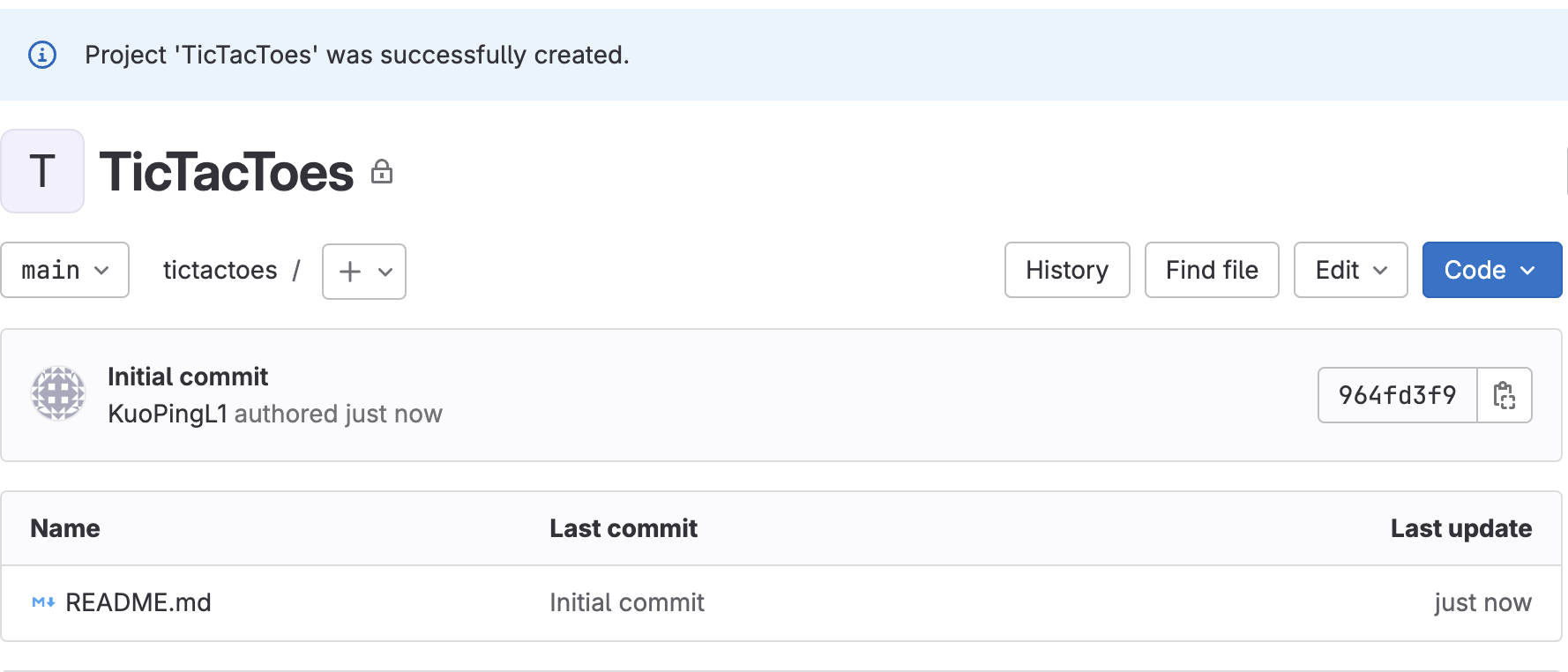Open commit History
This screenshot has height=672, width=1568.
(1067, 270)
